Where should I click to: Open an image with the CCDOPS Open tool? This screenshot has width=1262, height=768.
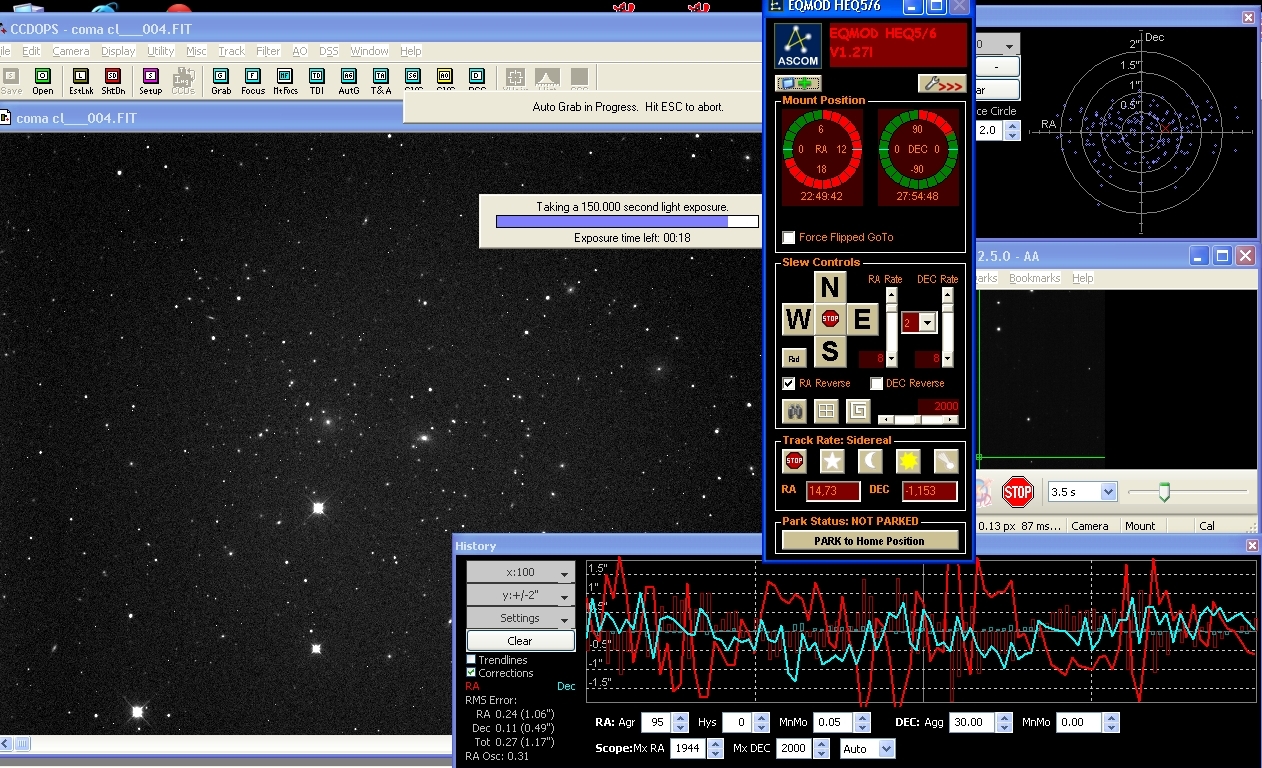tap(43, 81)
